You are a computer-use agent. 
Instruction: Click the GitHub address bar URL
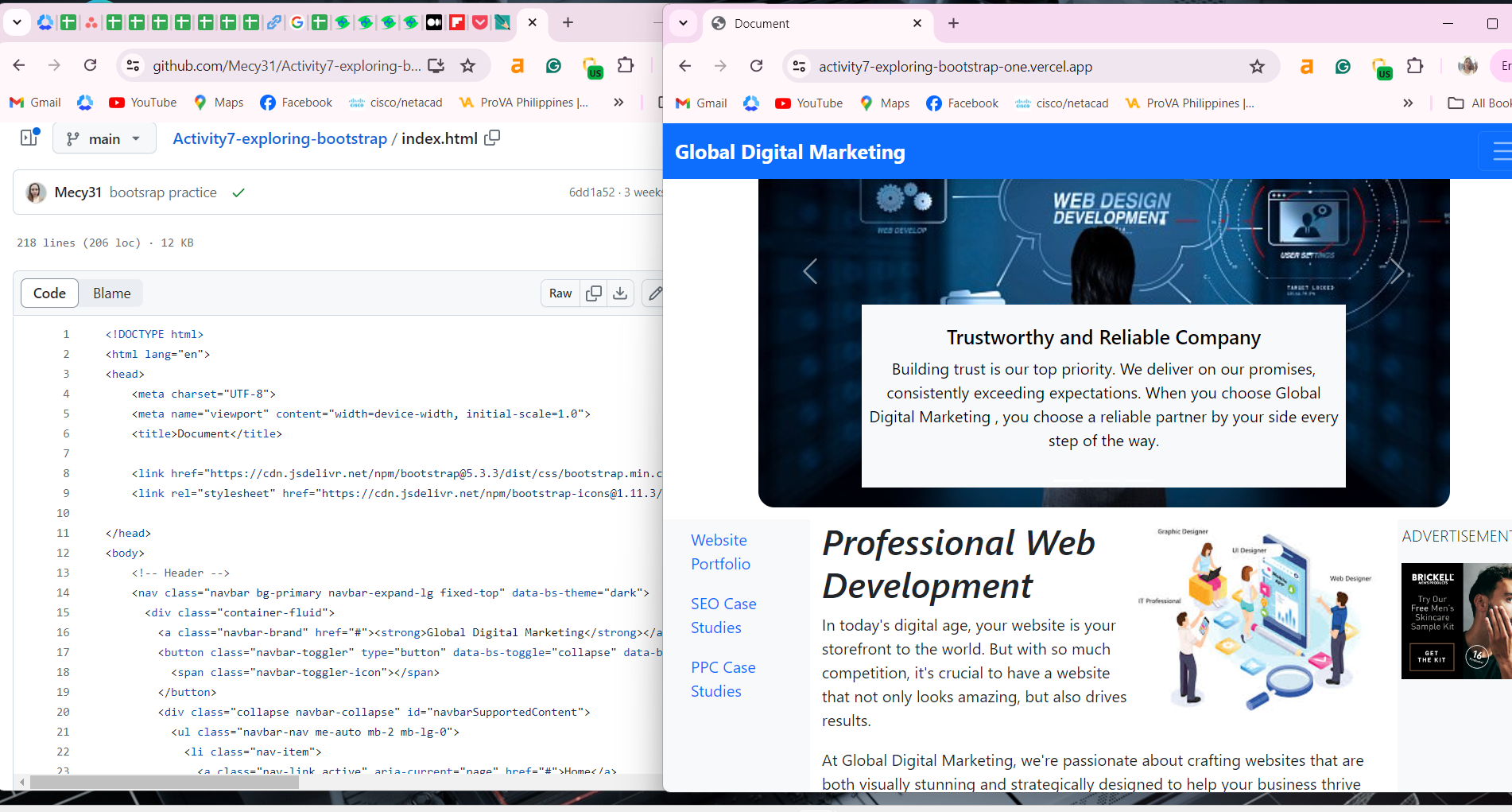click(x=287, y=66)
